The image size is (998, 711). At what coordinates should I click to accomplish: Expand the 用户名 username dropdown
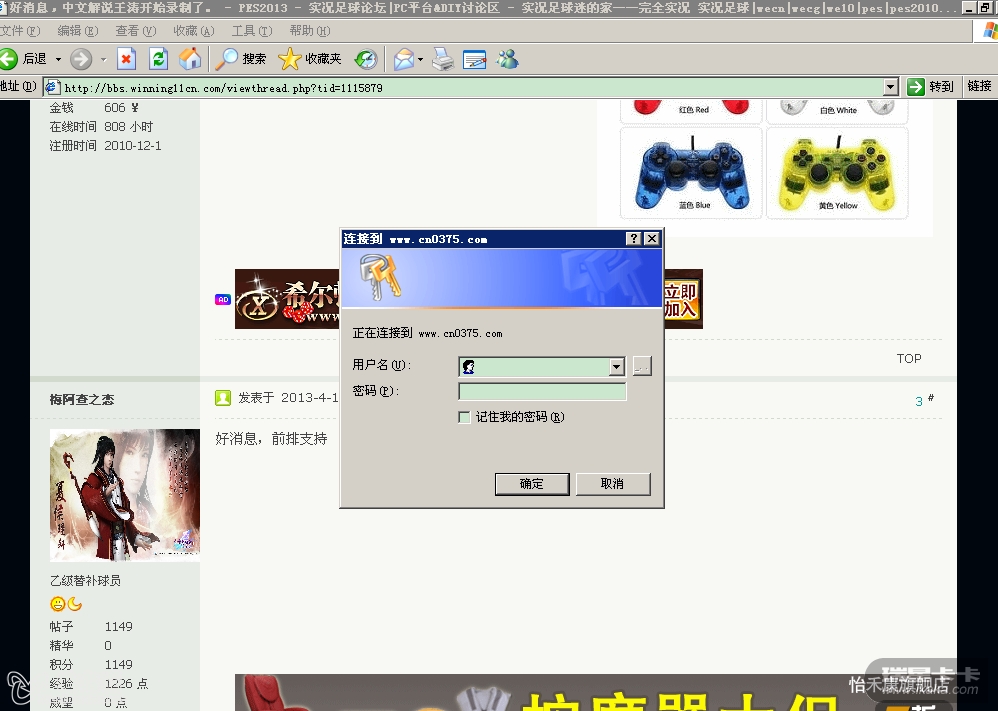[616, 367]
